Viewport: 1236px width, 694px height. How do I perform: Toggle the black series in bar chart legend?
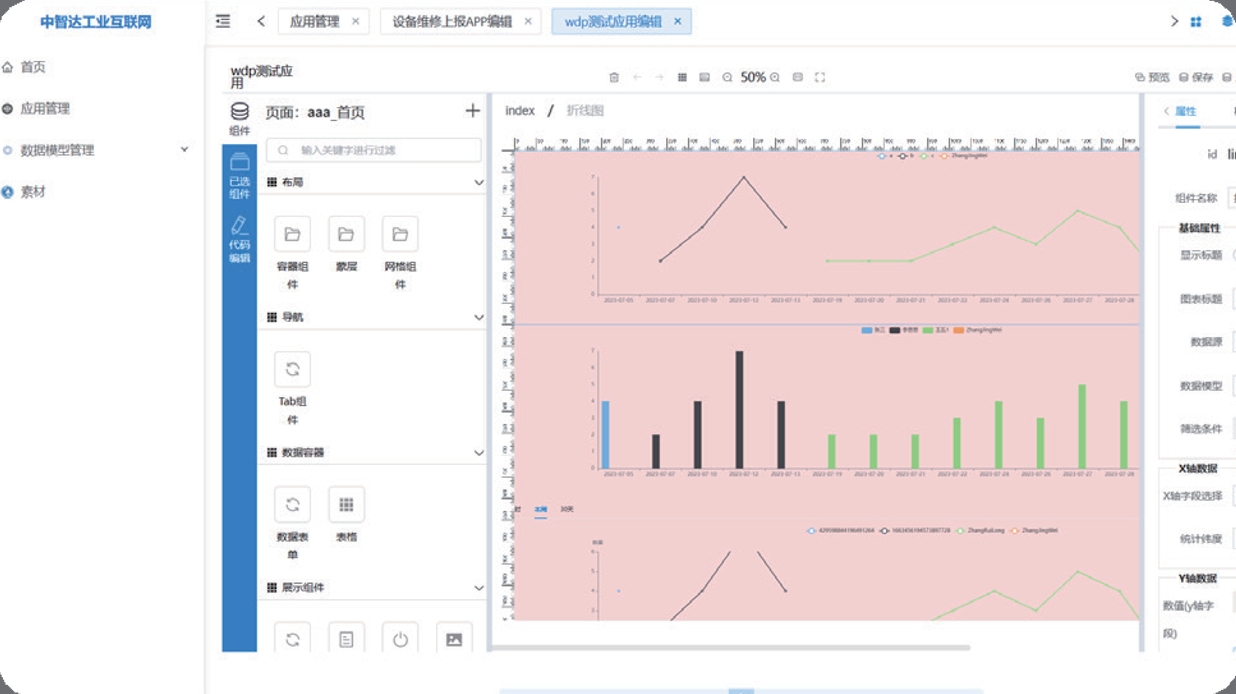[x=895, y=329]
